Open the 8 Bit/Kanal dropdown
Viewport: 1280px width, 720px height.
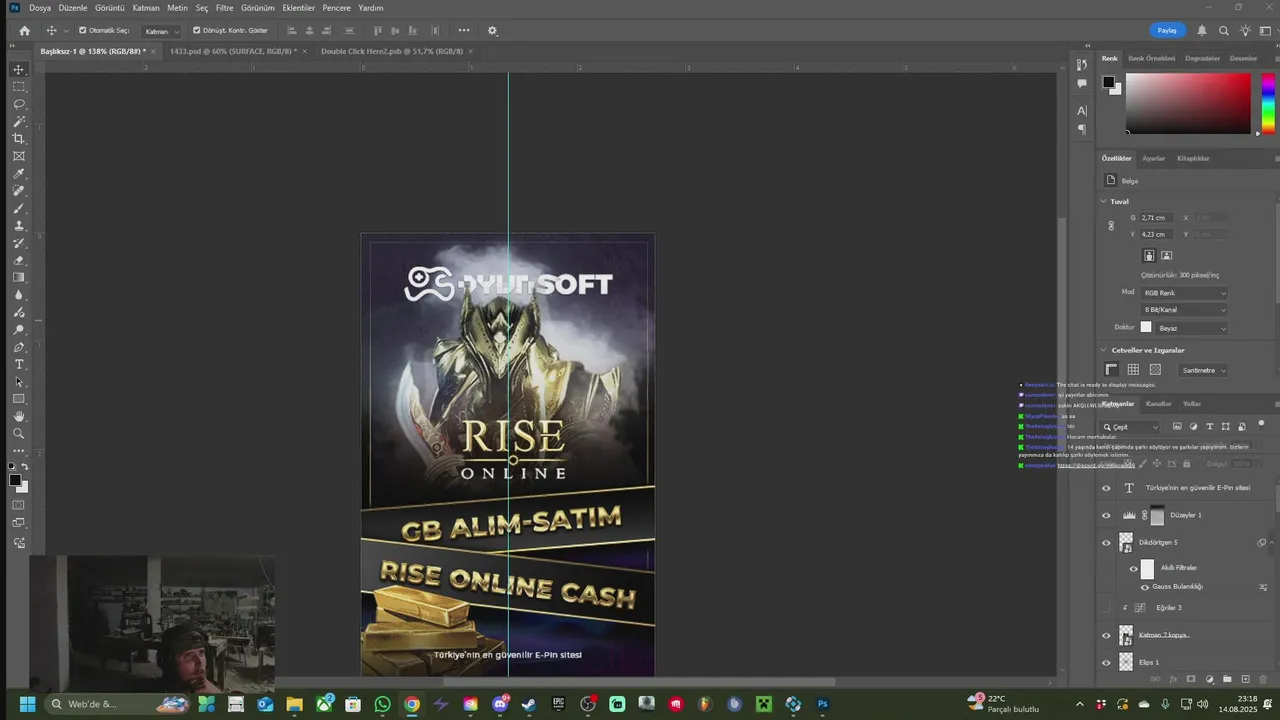pos(1184,310)
